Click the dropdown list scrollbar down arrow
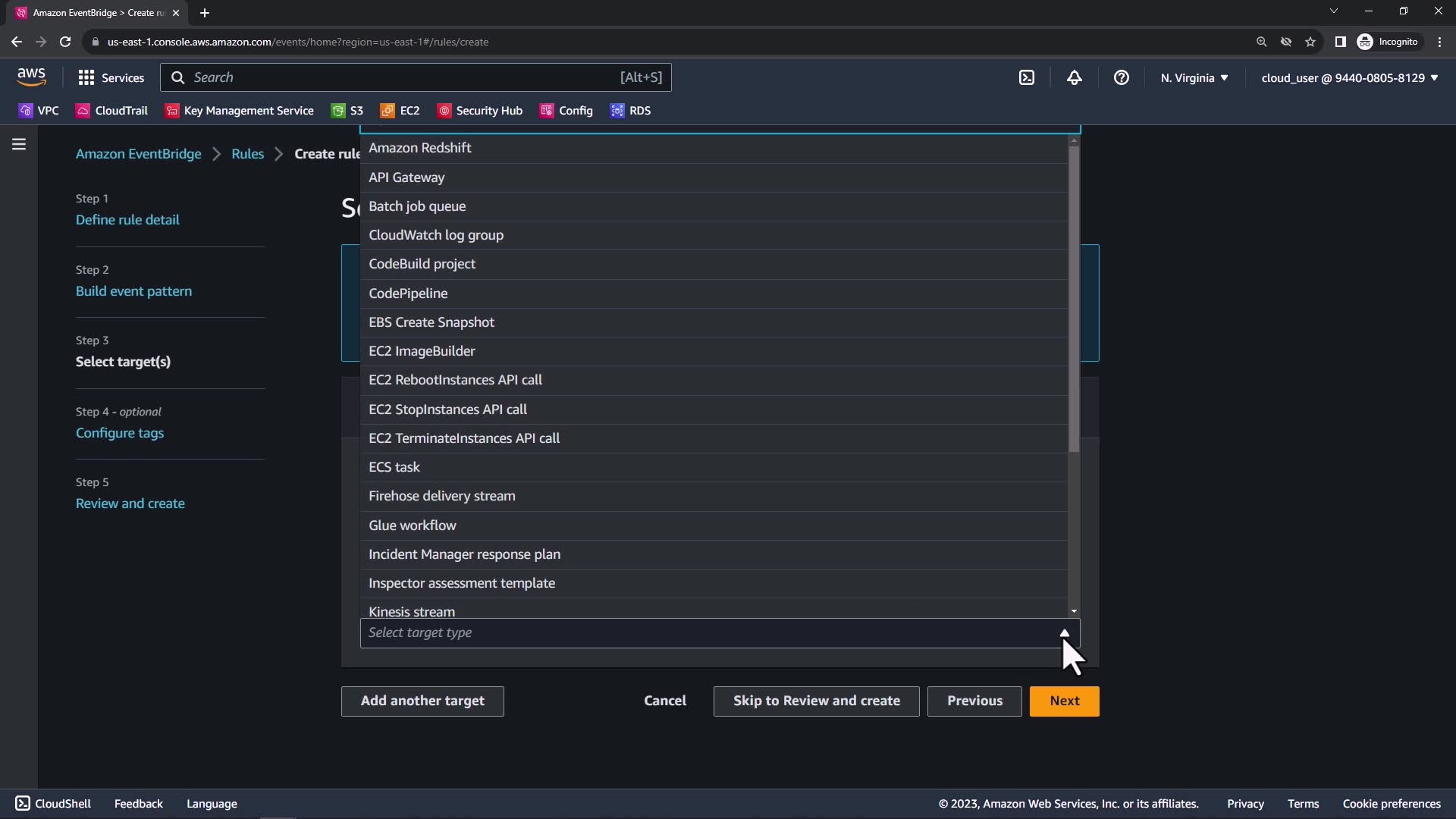 tap(1074, 611)
